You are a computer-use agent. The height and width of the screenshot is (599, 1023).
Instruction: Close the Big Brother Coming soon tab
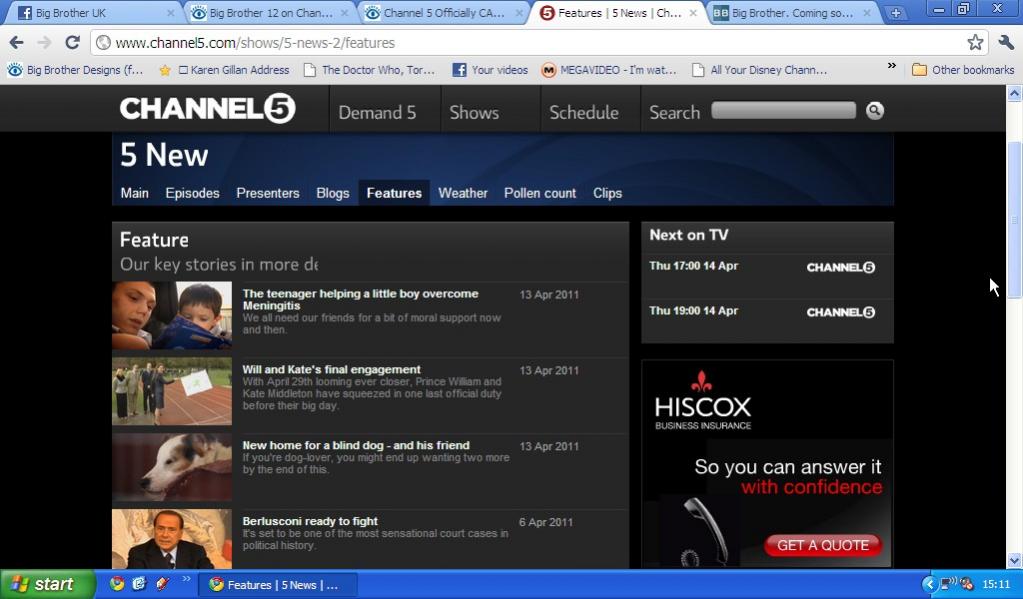coord(867,13)
